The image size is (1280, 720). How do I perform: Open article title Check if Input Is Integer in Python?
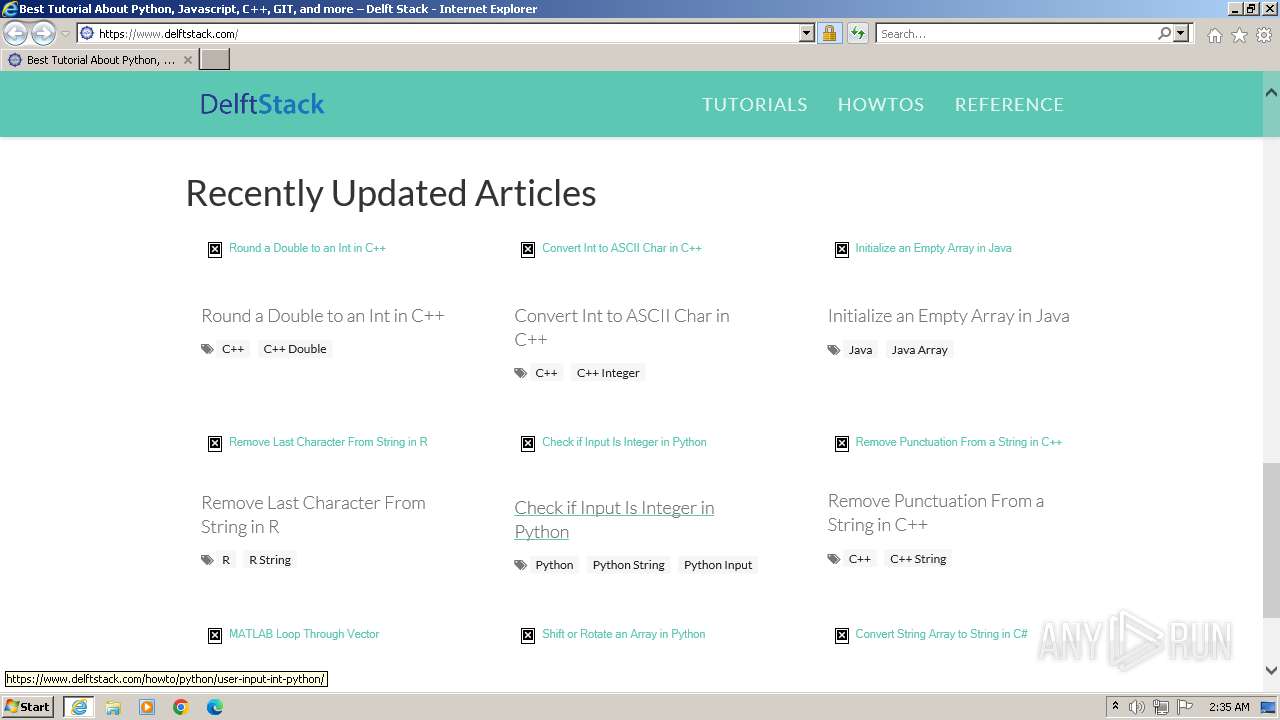coord(614,519)
